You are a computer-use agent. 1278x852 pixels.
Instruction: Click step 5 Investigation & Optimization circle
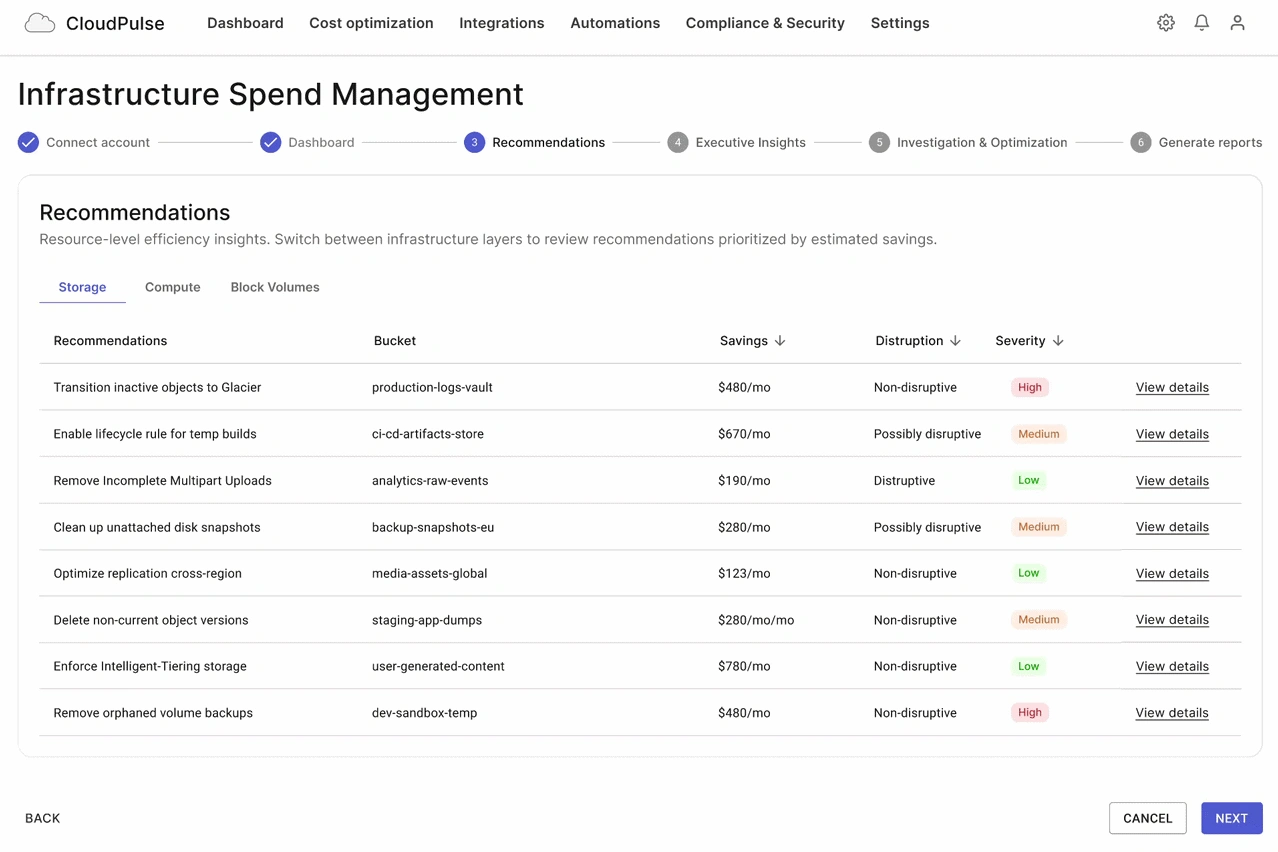(879, 142)
